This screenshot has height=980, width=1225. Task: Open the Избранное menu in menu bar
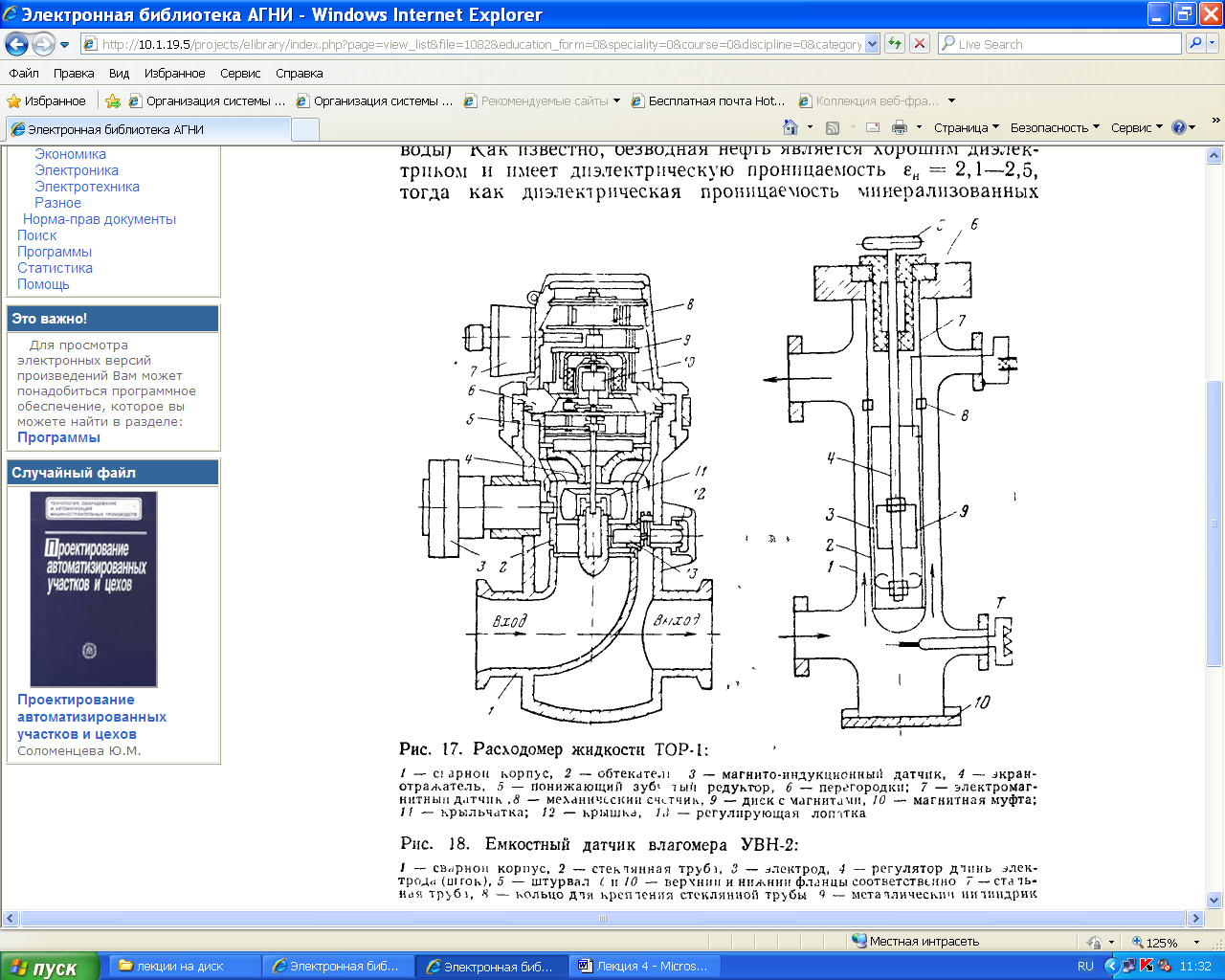tap(174, 73)
